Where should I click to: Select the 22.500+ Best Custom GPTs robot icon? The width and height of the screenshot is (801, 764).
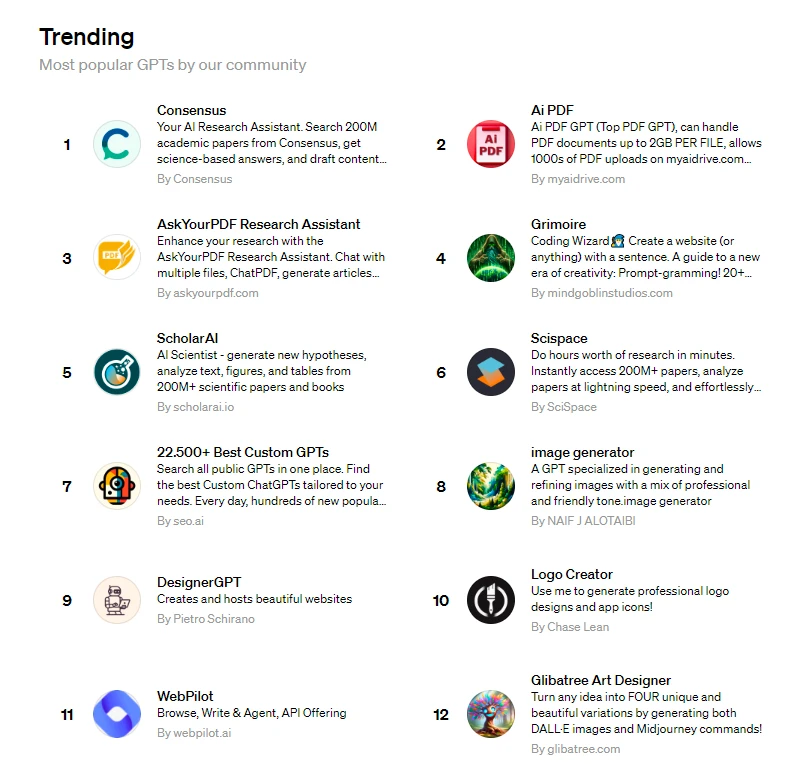117,486
